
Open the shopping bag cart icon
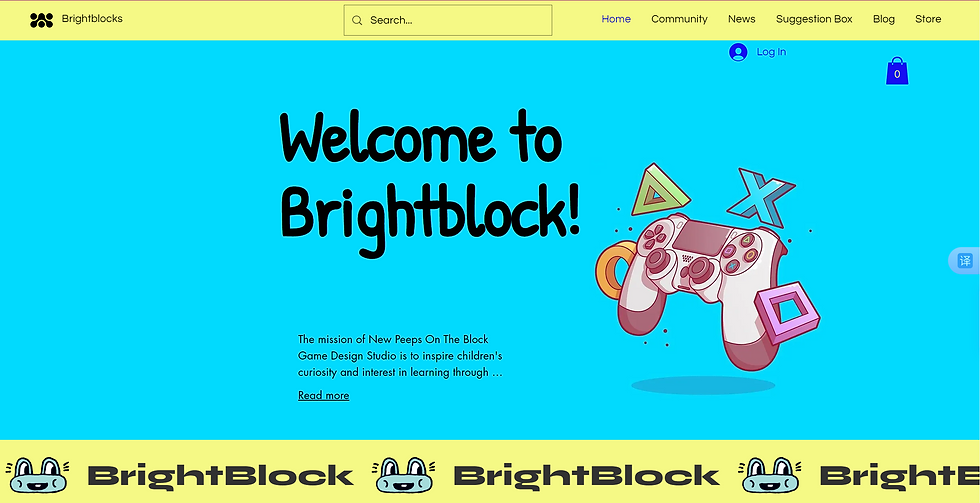(x=897, y=71)
